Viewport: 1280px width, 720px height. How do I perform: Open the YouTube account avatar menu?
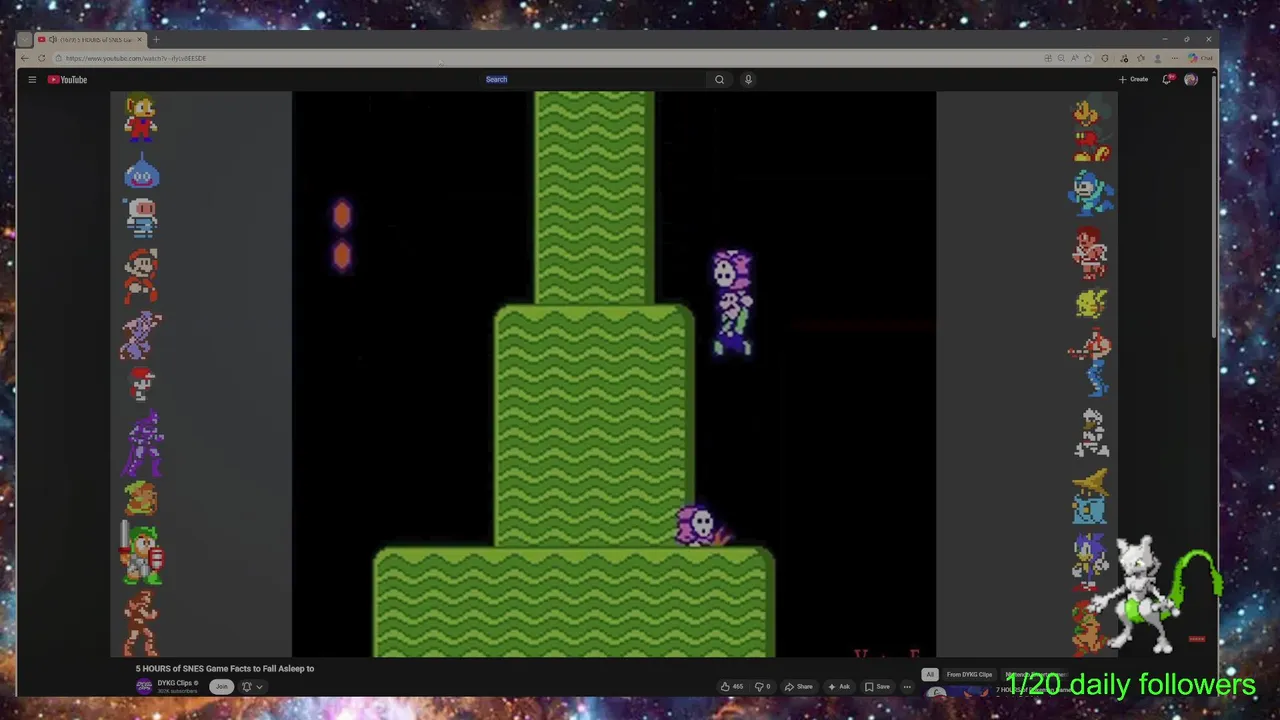1191,79
